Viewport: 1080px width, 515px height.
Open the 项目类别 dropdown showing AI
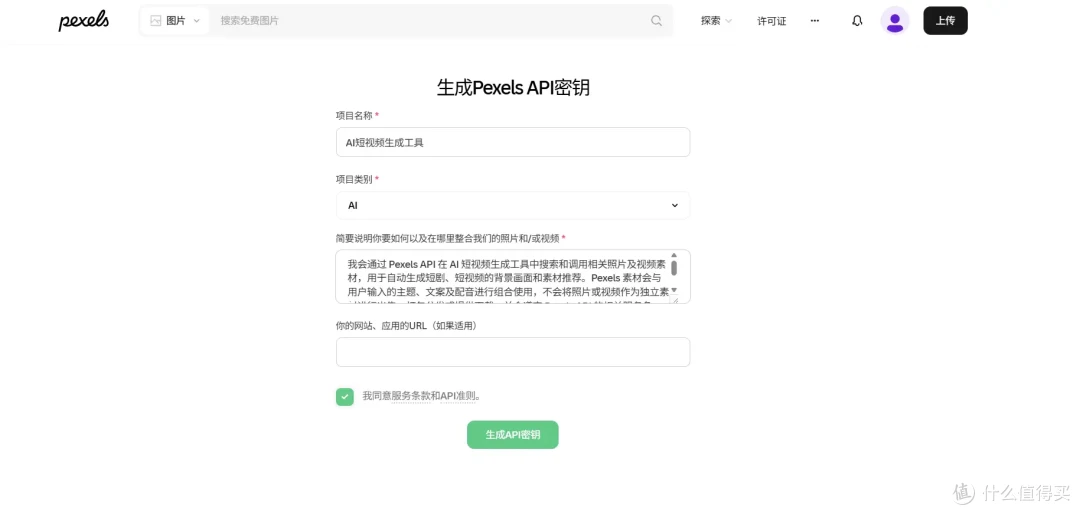(x=513, y=205)
